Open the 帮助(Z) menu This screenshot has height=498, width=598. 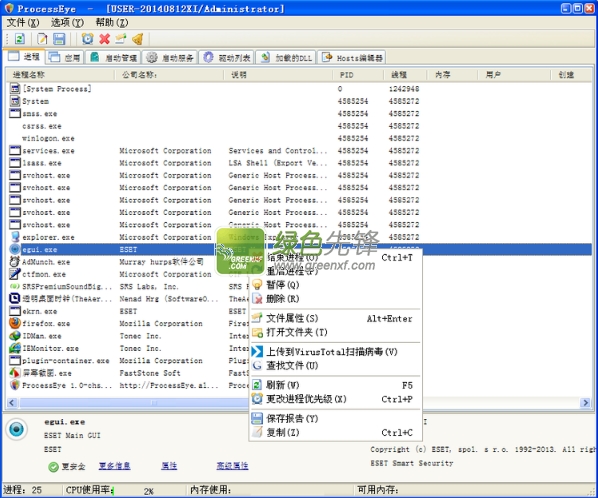(x=112, y=22)
